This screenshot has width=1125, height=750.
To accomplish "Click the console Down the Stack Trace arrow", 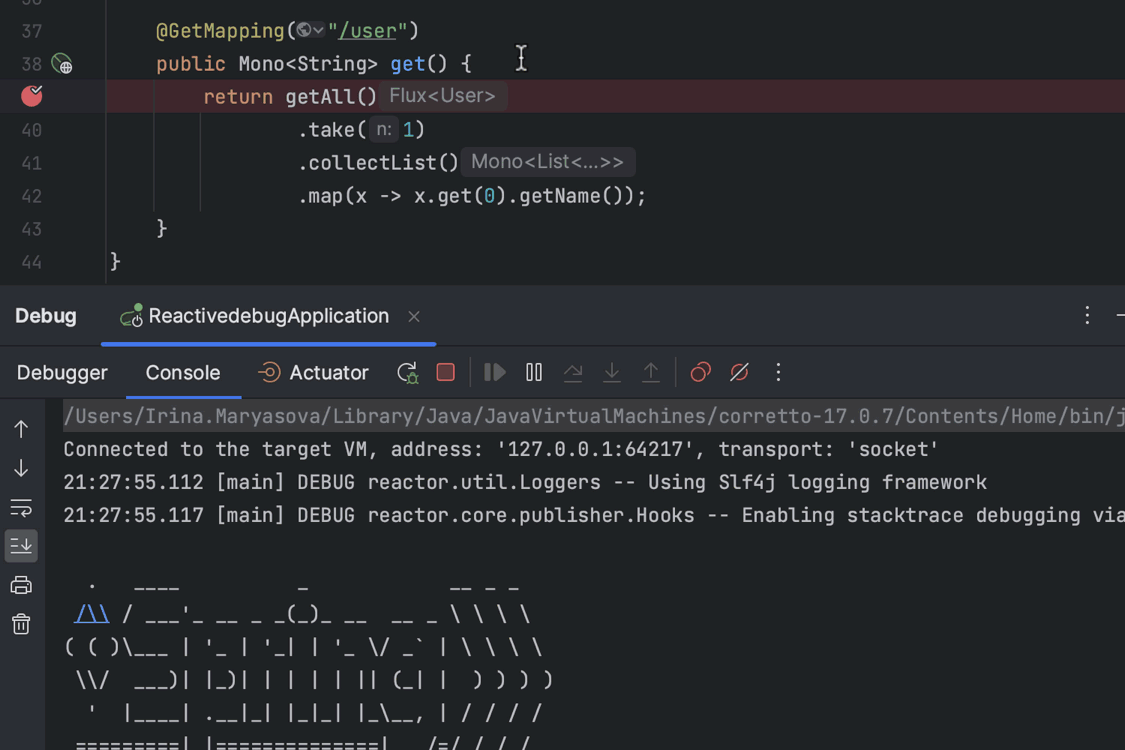I will pos(21,468).
